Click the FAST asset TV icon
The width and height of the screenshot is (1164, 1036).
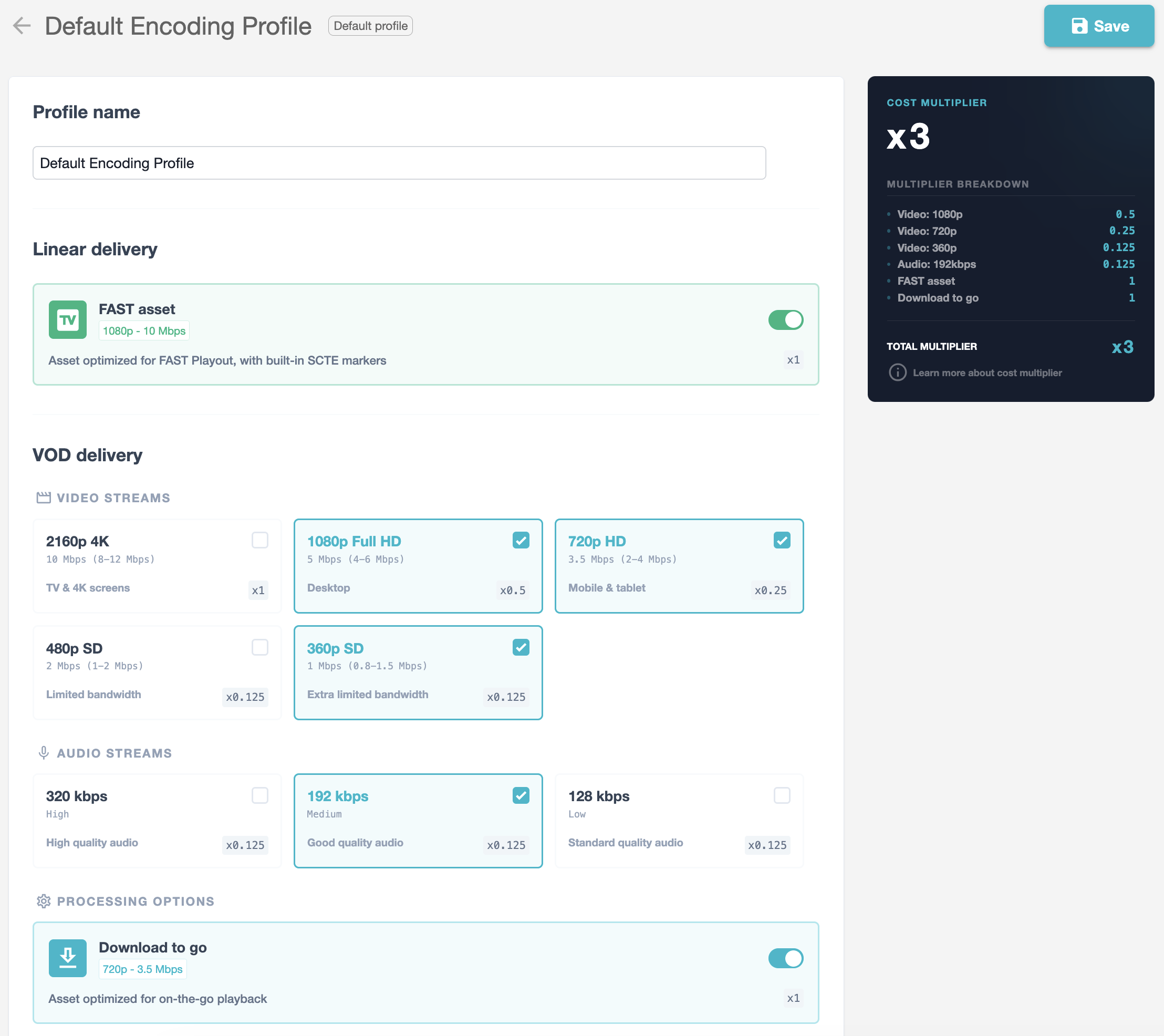click(68, 320)
